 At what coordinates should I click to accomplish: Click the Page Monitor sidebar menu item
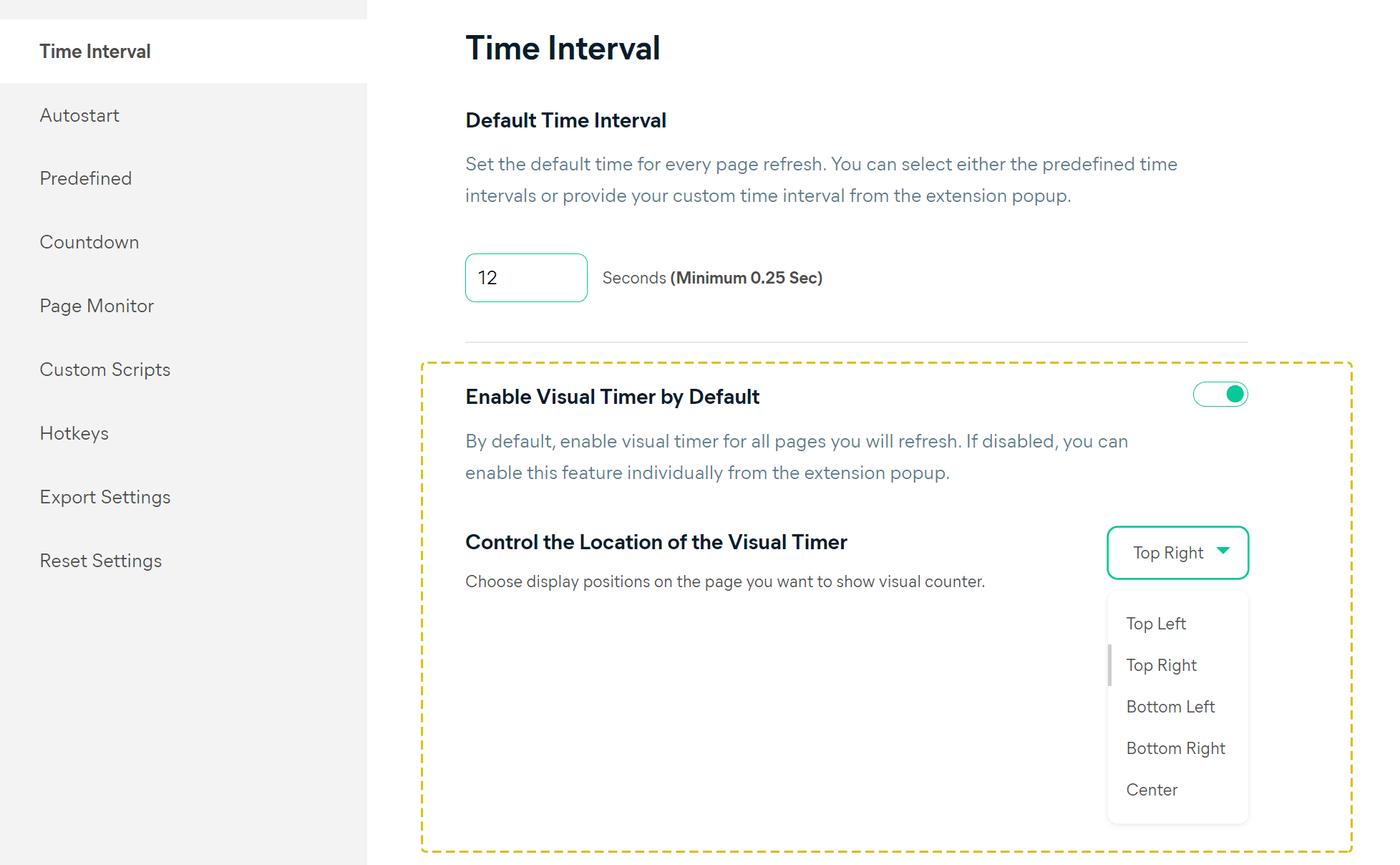tap(97, 305)
